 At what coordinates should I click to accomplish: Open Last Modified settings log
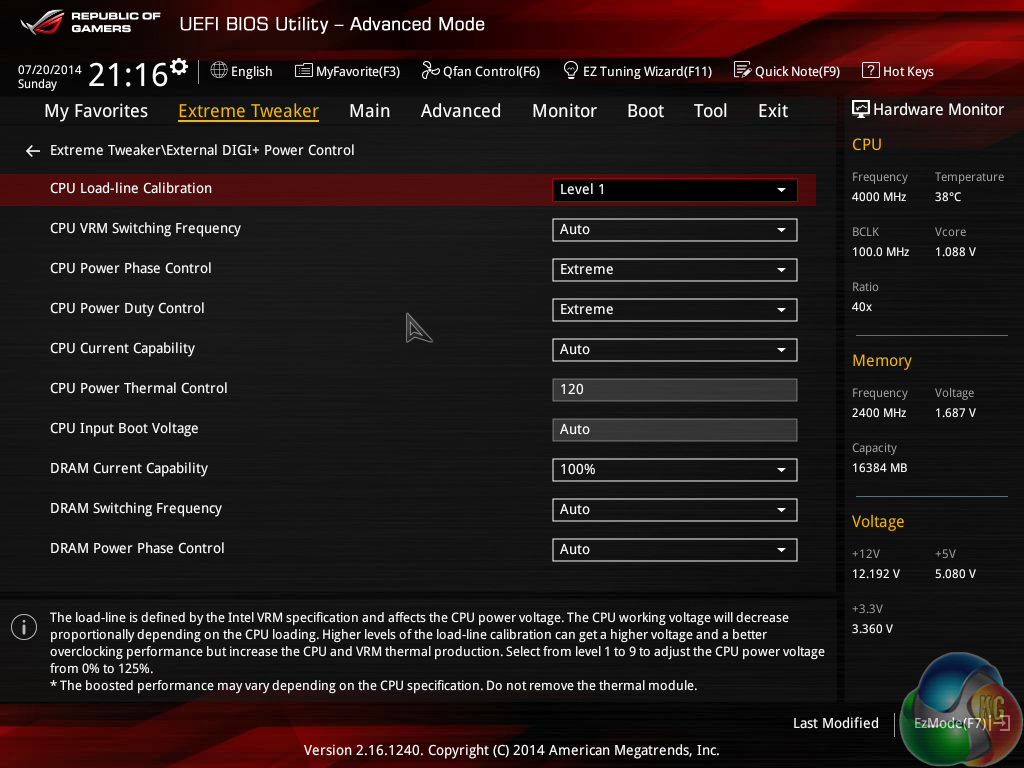click(835, 723)
